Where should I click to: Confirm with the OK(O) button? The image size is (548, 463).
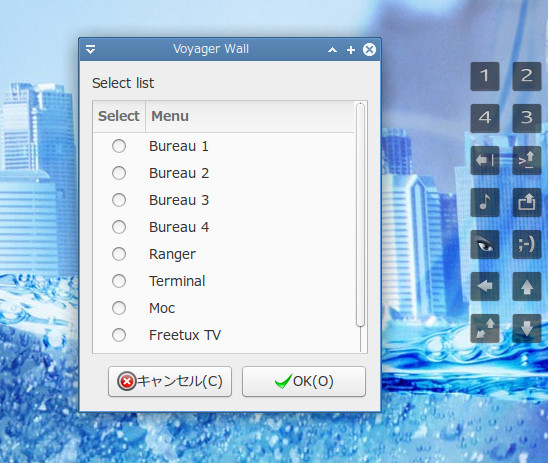(304, 381)
